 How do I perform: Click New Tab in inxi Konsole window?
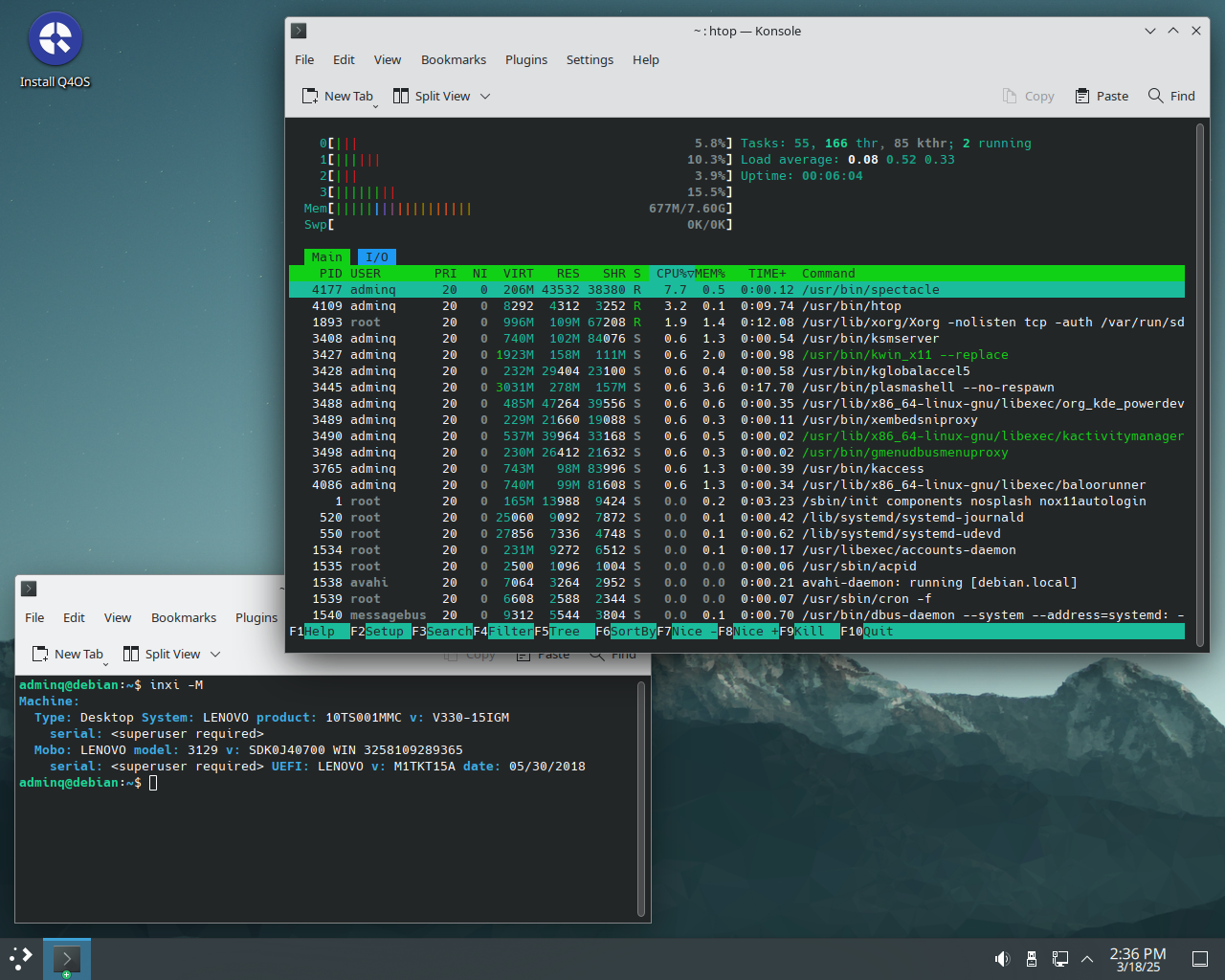(68, 654)
